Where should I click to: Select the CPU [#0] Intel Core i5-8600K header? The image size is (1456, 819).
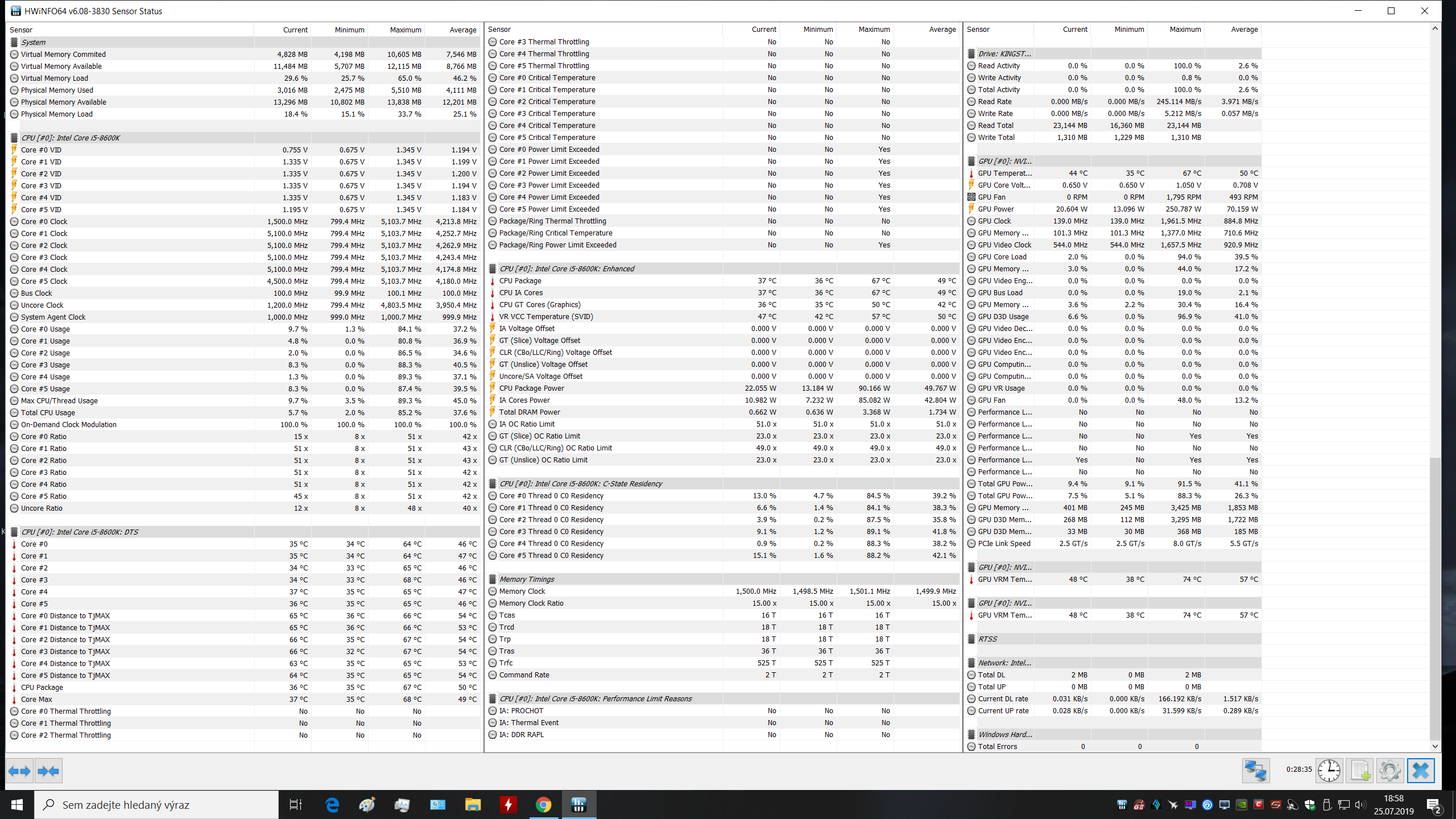(71, 138)
